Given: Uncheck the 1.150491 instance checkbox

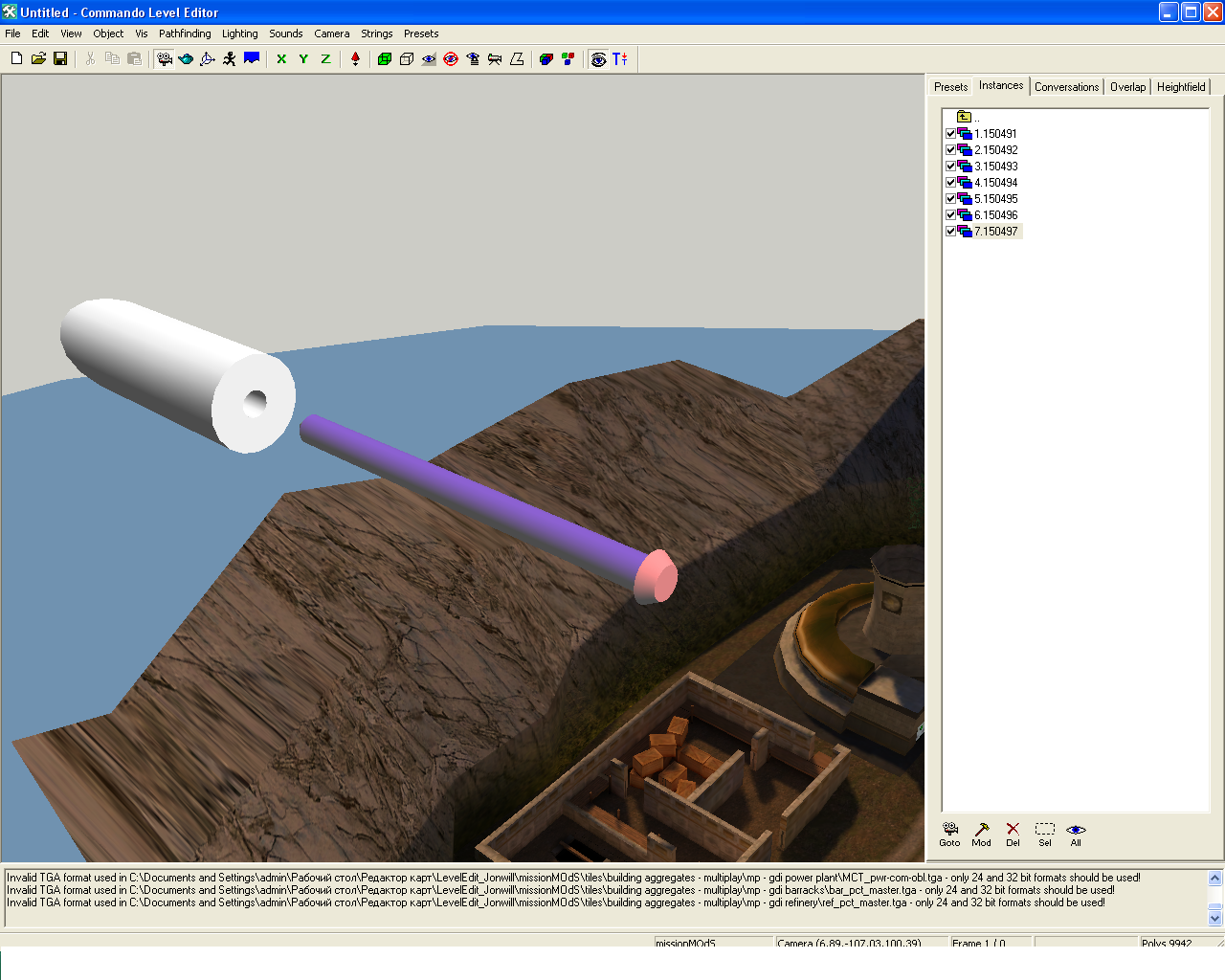Looking at the screenshot, I should [x=950, y=134].
